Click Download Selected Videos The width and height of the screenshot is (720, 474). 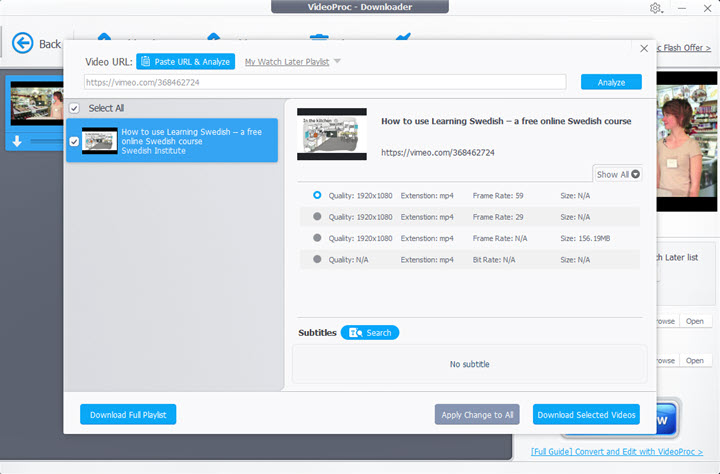[586, 415]
